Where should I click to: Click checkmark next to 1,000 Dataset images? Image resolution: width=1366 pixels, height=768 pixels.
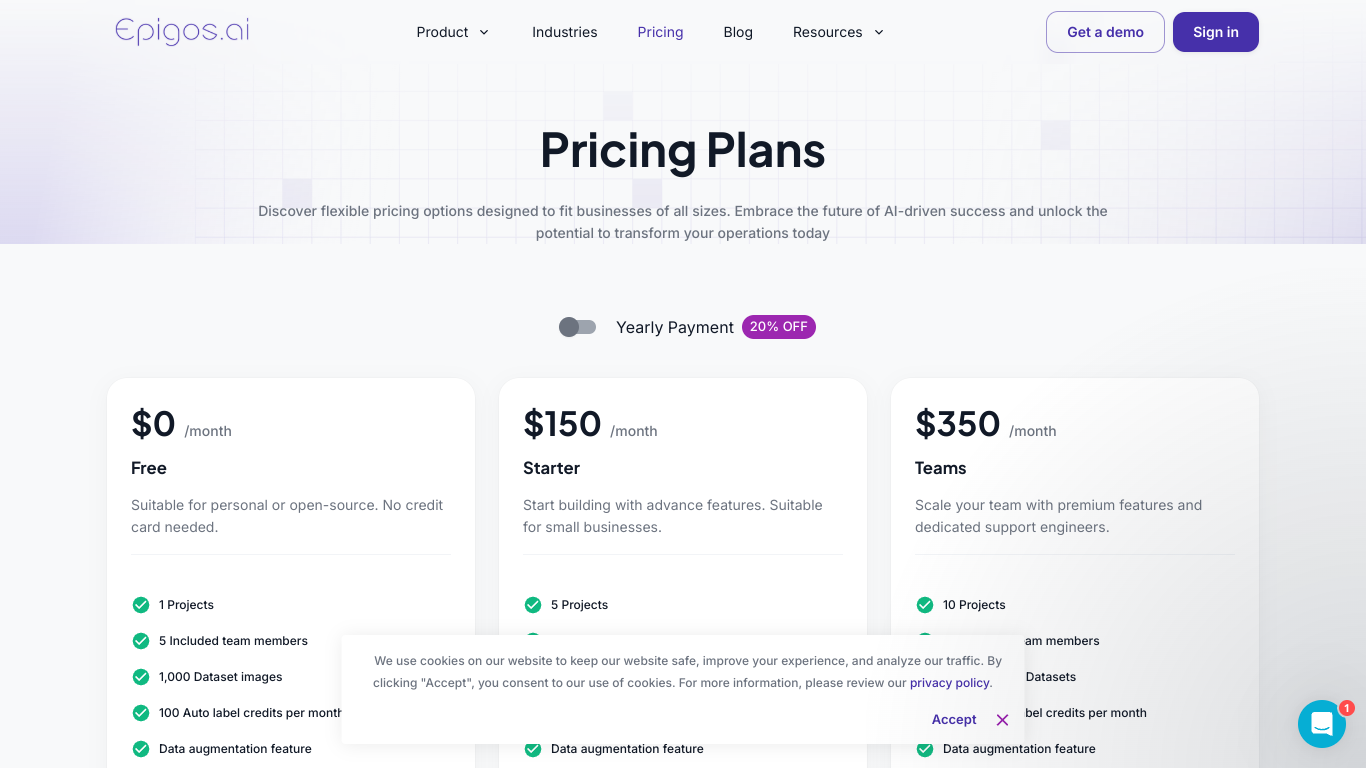[141, 677]
